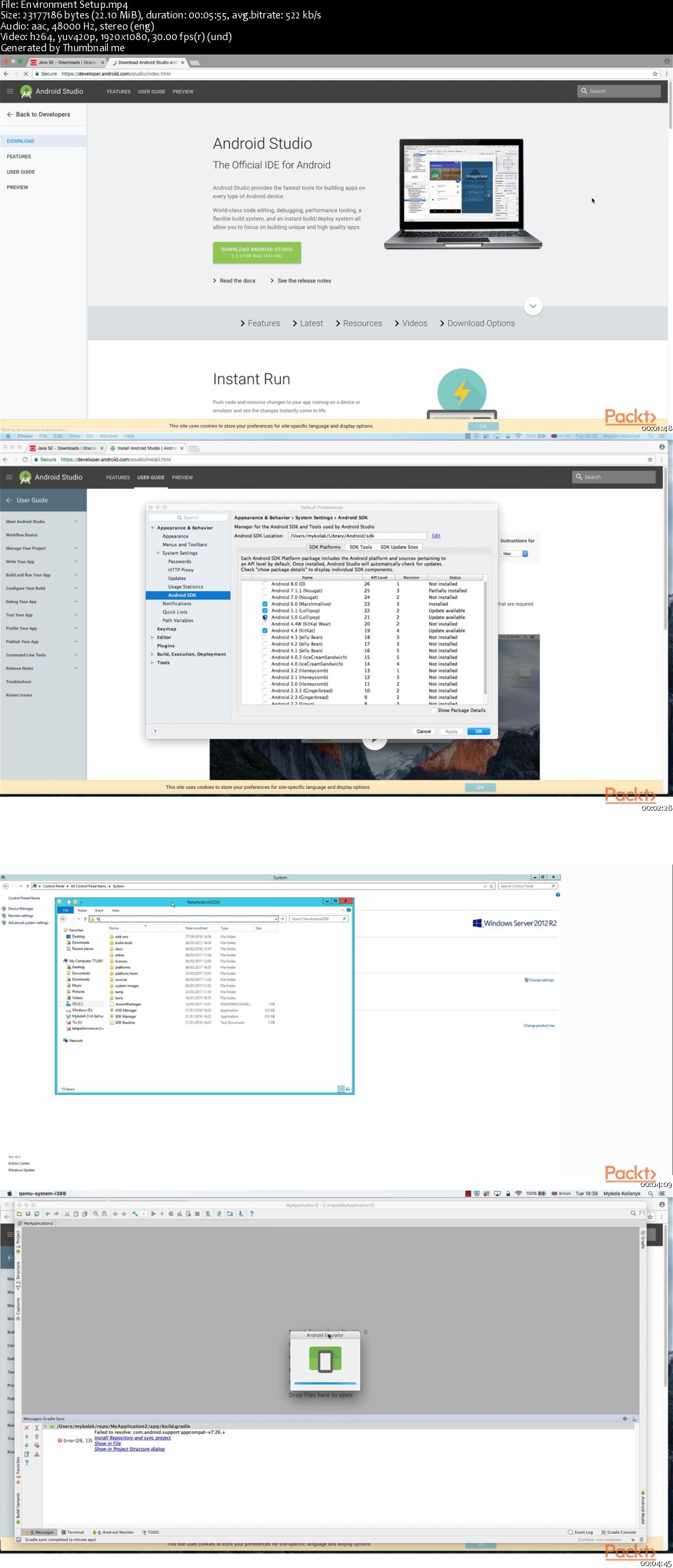Viewport: 673px width, 1568px height.
Task: Select Notifications in the preferences tree
Action: click(x=177, y=604)
